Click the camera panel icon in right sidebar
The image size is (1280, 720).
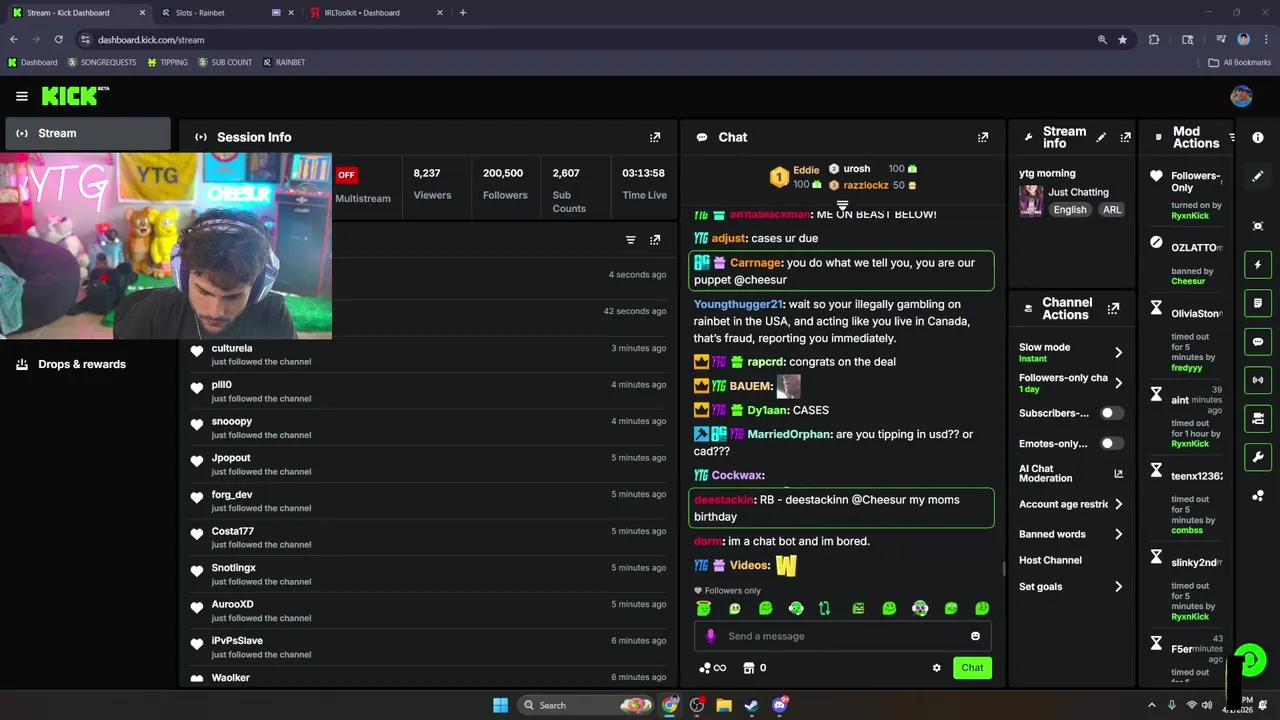(x=1258, y=418)
